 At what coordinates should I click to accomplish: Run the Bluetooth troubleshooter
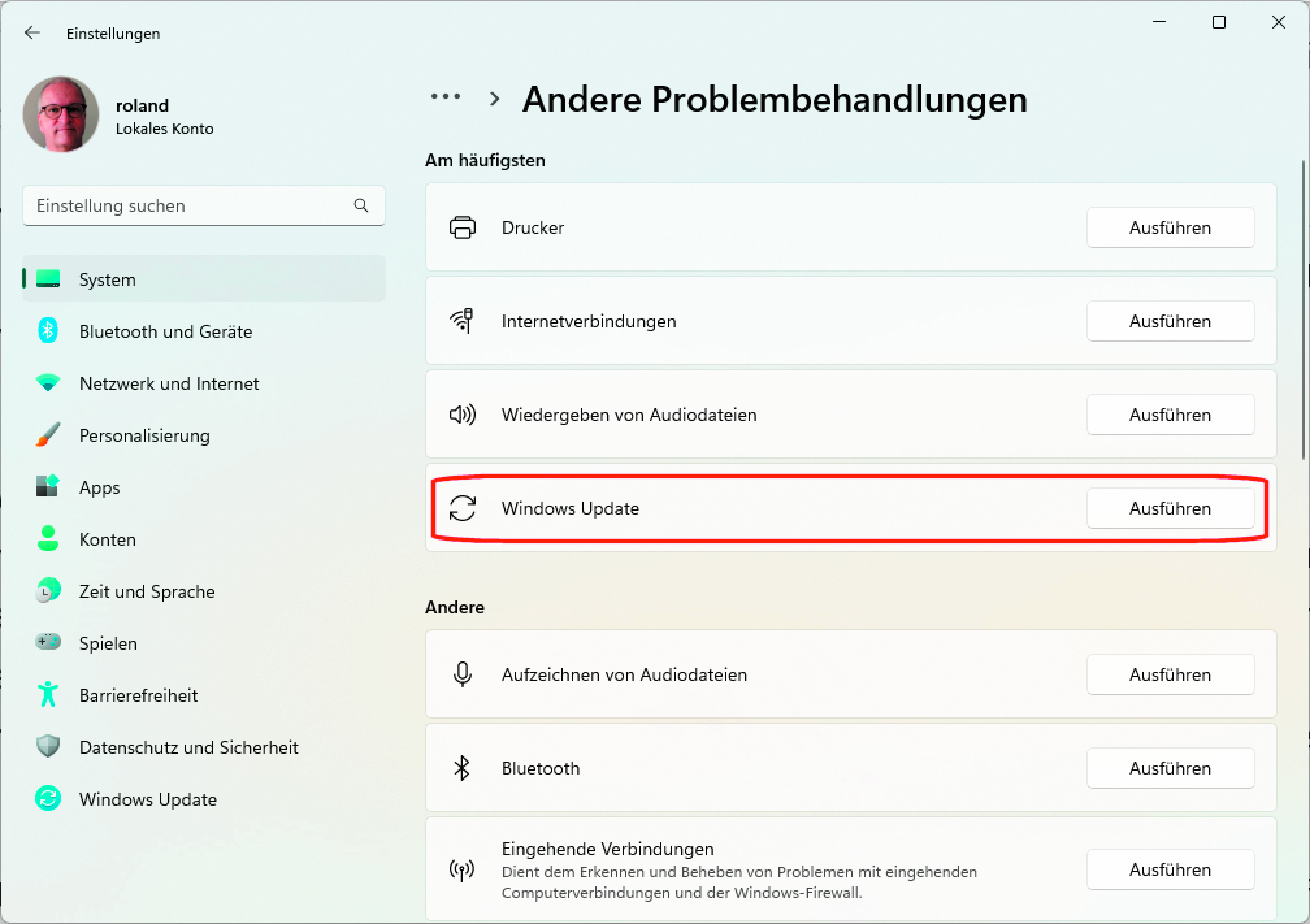[x=1170, y=768]
